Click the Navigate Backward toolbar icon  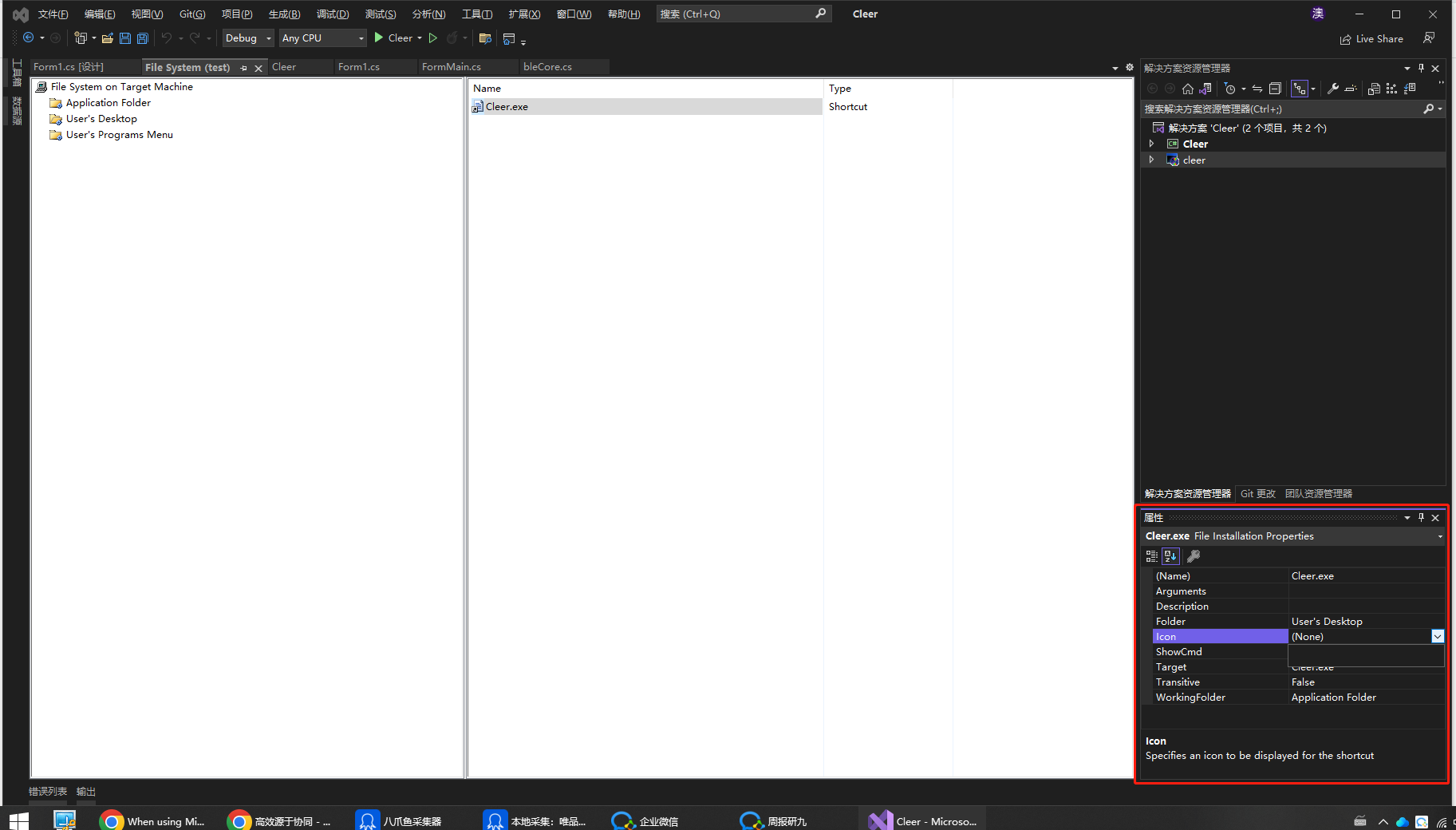pos(28,38)
